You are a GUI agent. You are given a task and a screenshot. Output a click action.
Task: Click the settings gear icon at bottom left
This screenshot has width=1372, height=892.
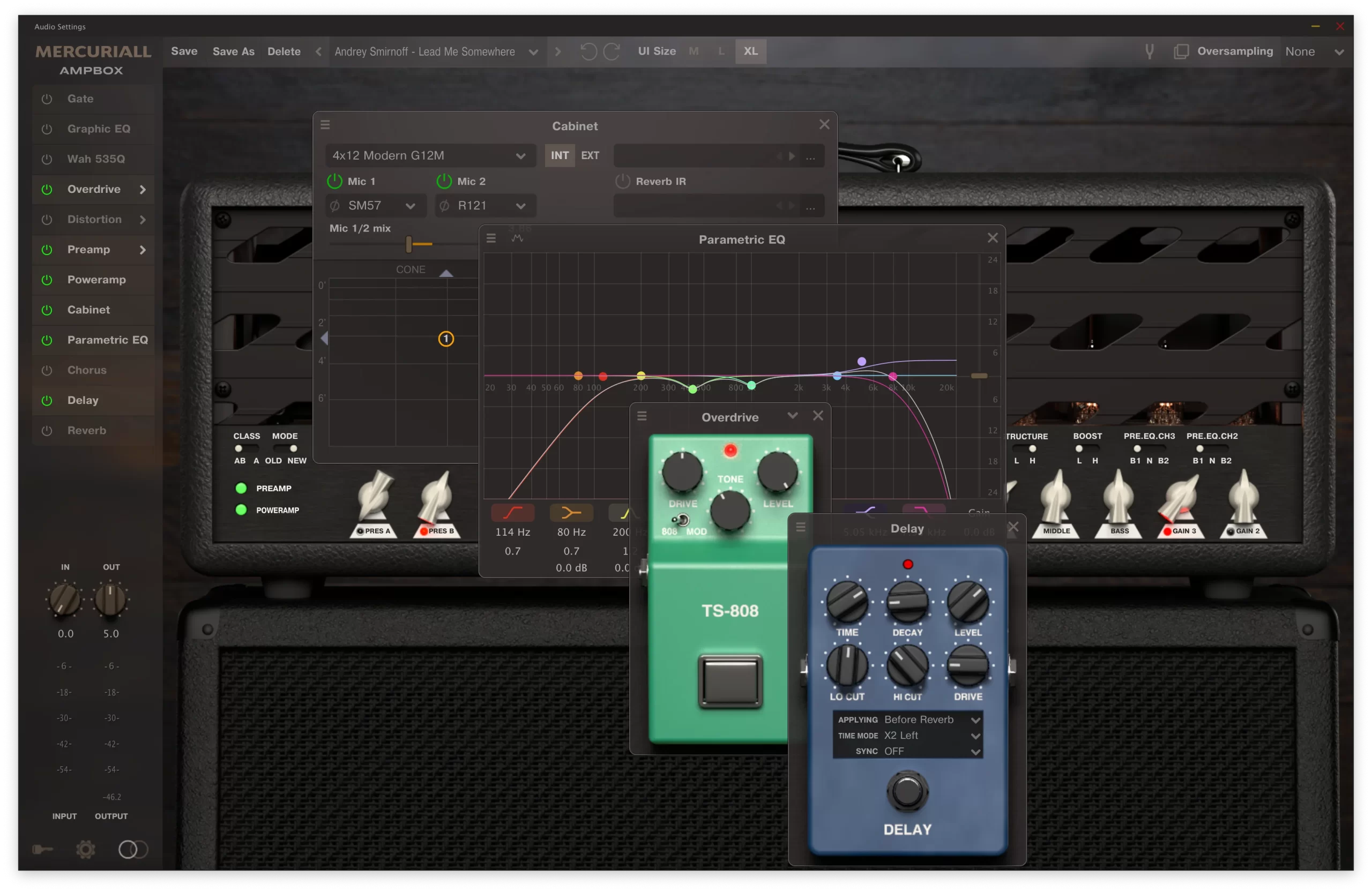(86, 849)
